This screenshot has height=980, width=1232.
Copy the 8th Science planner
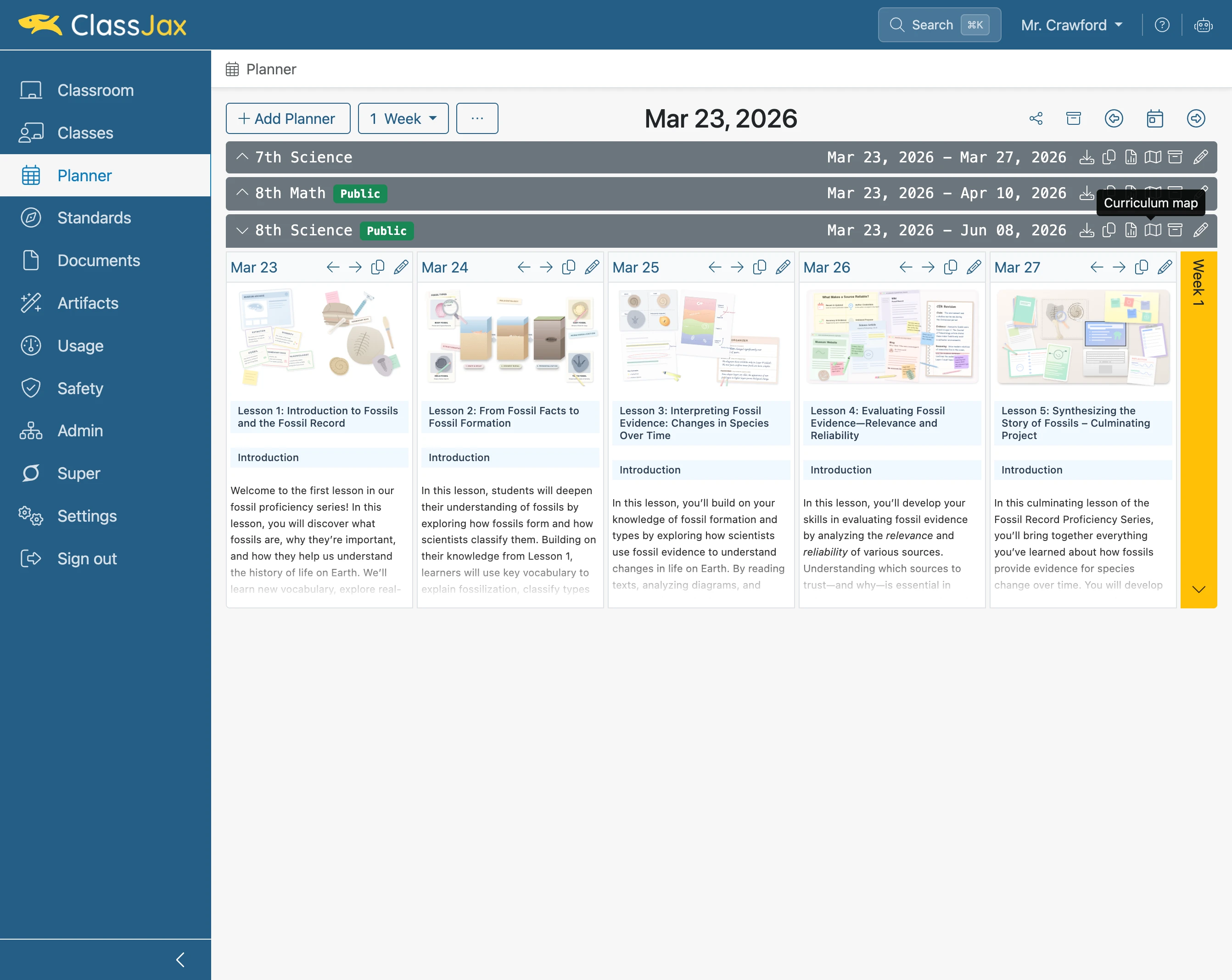coord(1109,230)
